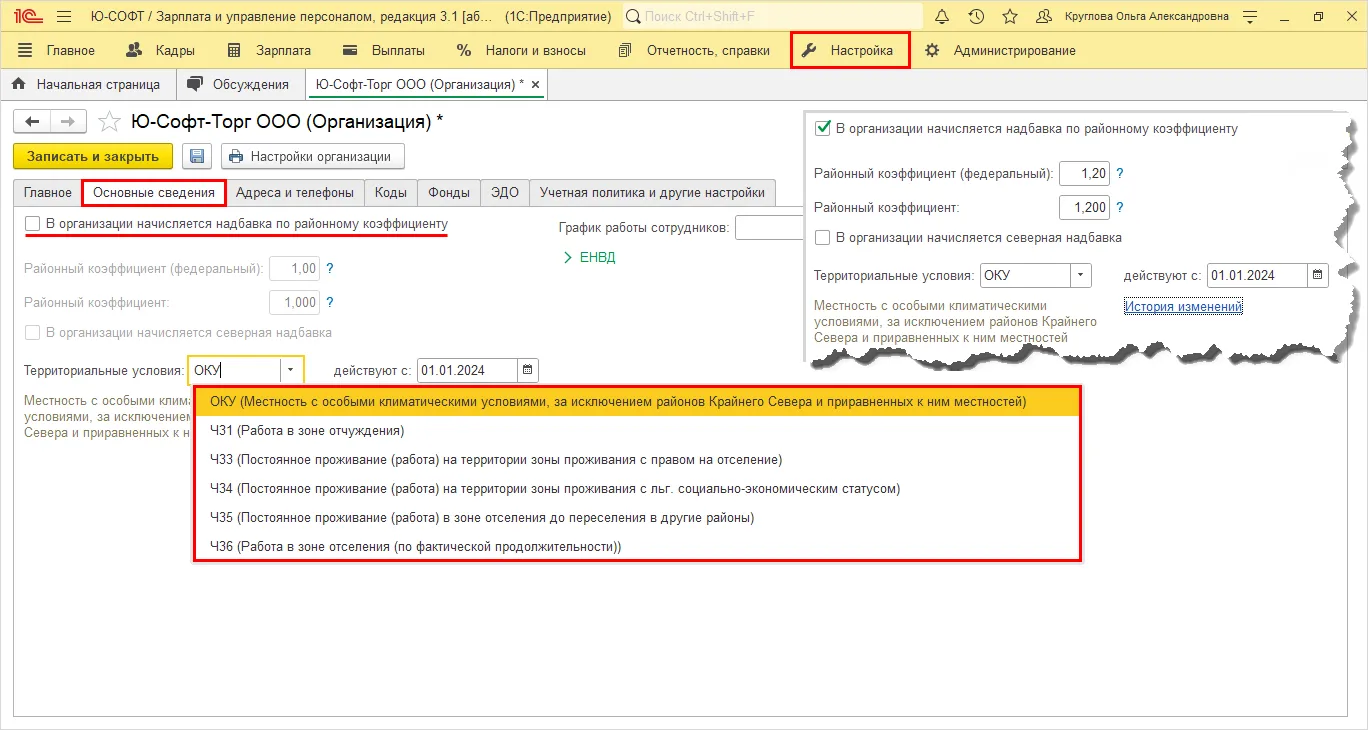1368x730 pixels.
Task: Click the действуют с date field 01.01.2024
Action: point(467,370)
